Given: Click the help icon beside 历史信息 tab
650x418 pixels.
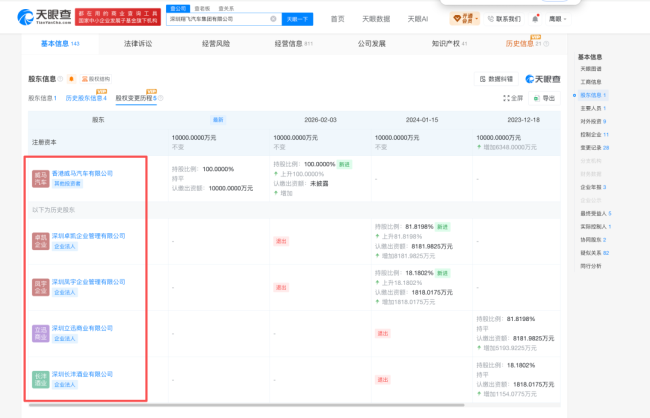Looking at the screenshot, I should tap(546, 44).
